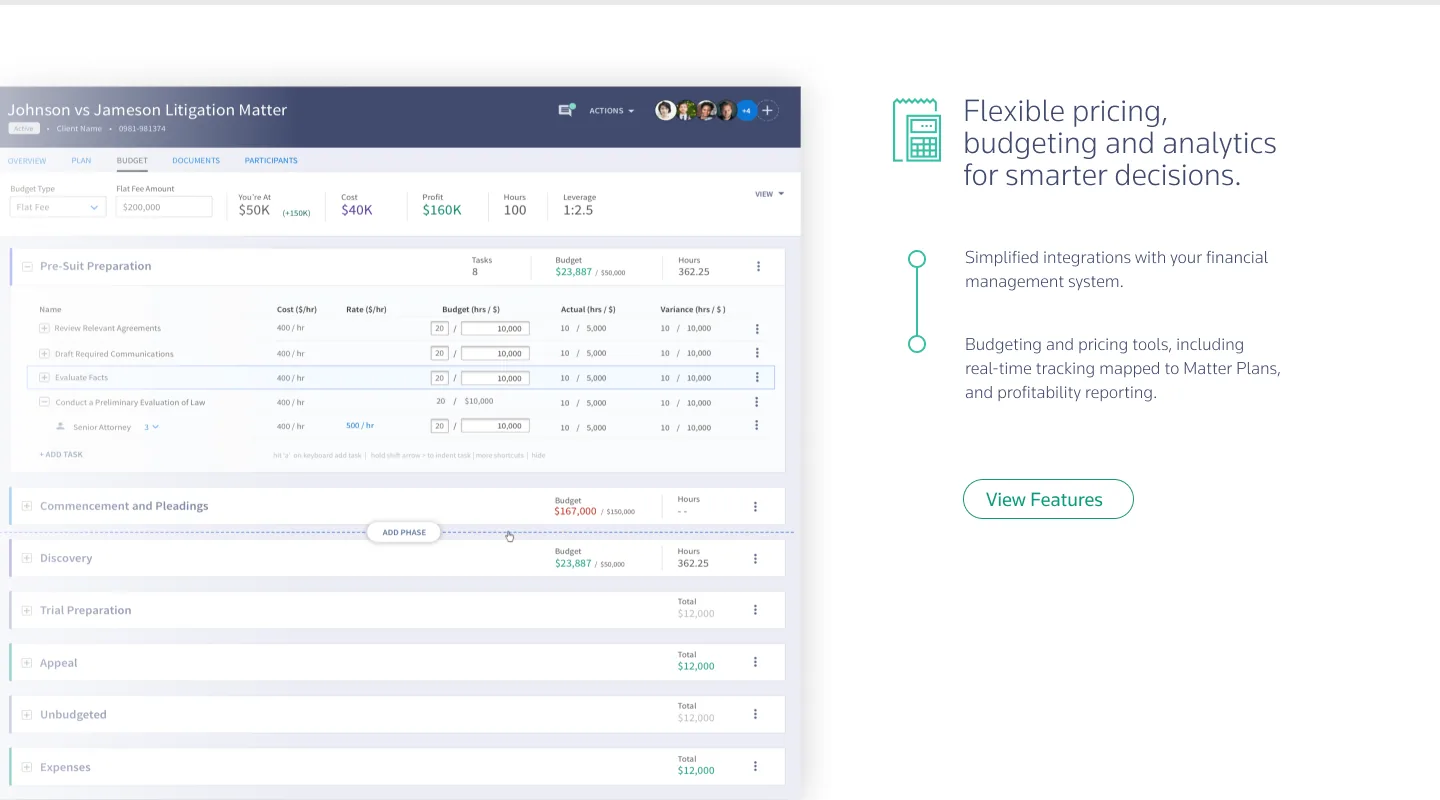Image resolution: width=1440 pixels, height=800 pixels.
Task: Click the hide shortcuts link
Action: tap(538, 455)
